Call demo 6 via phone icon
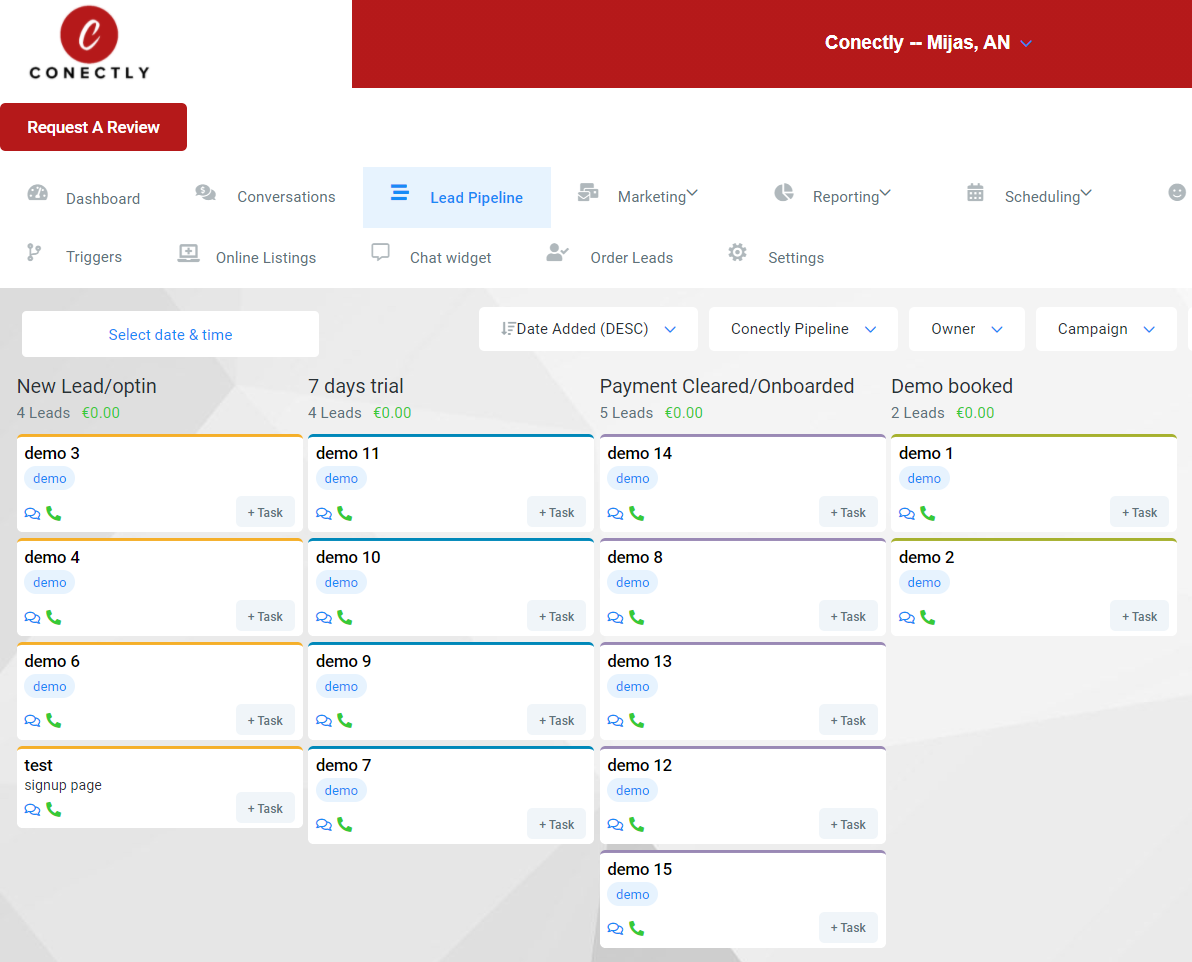 53,720
